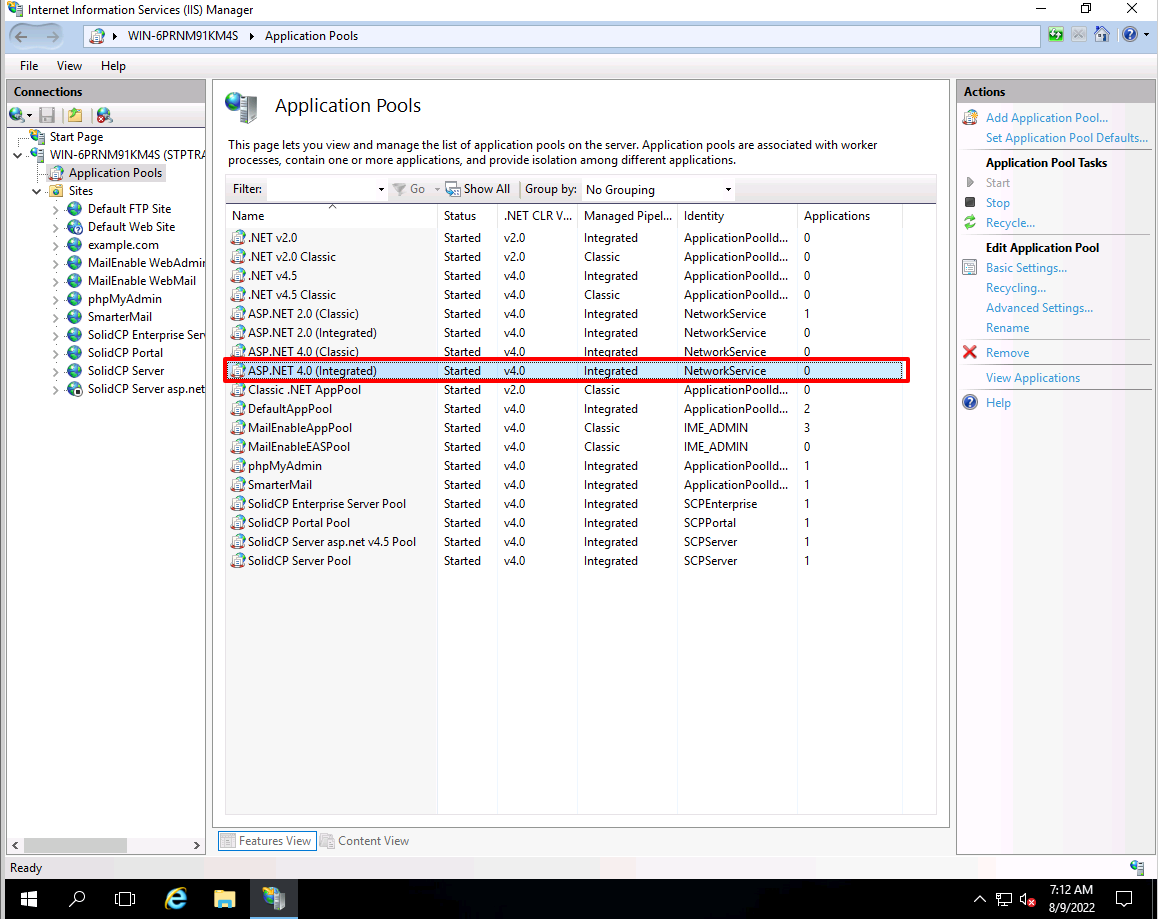Viewport: 1158px width, 919px height.
Task: Click the Save Current Connections disk icon
Action: coord(47,115)
